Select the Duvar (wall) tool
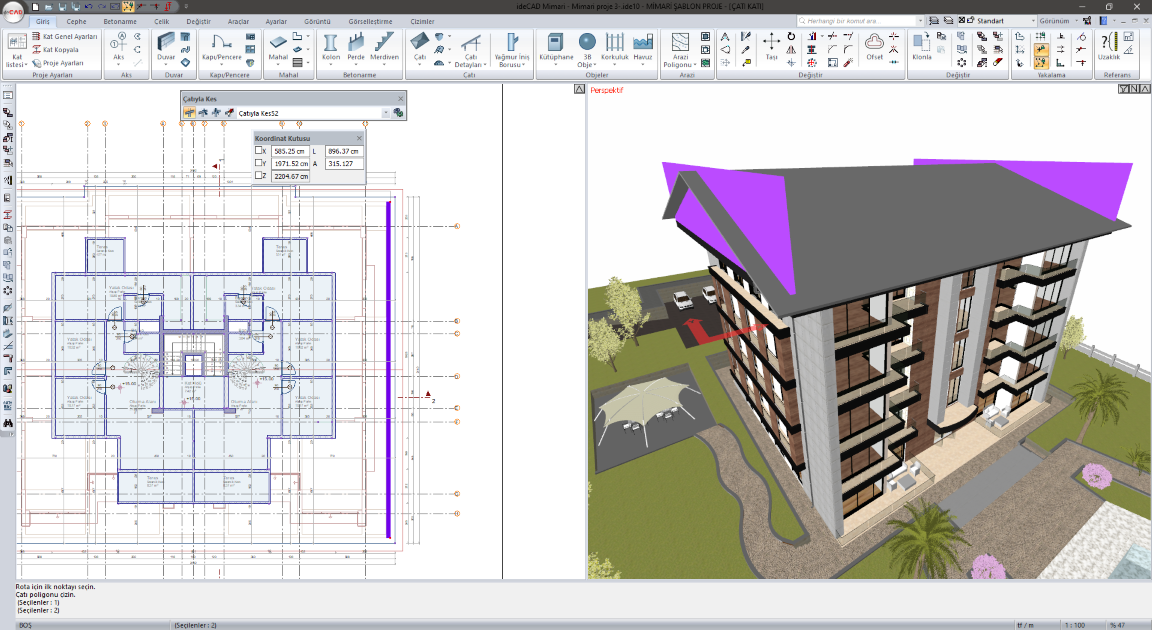 [x=166, y=44]
